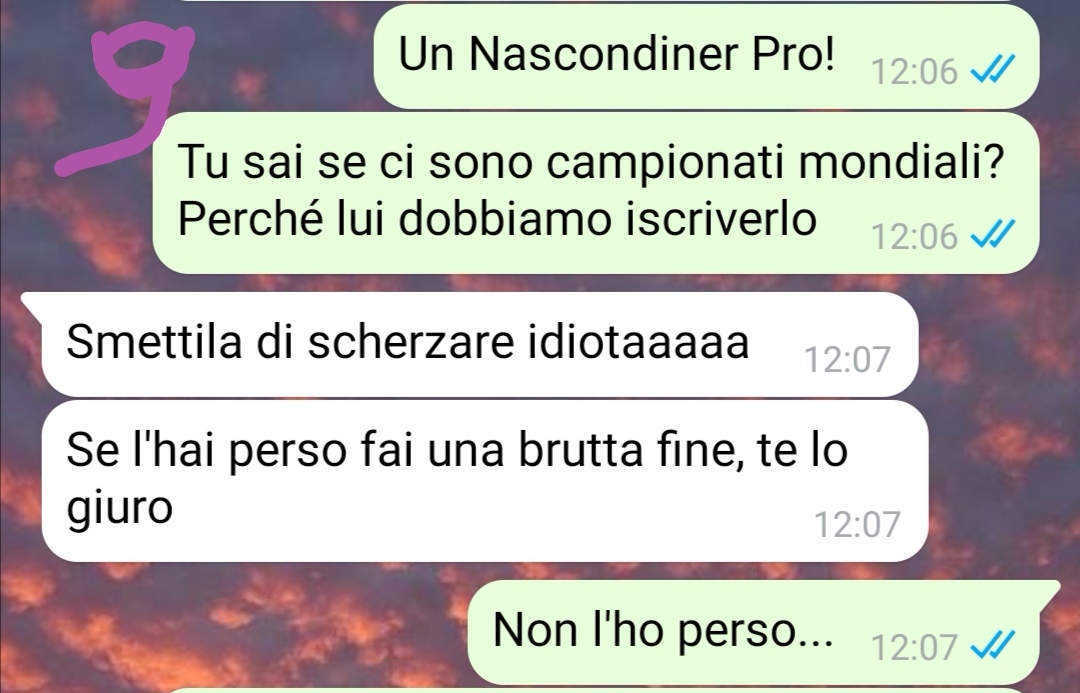Click 12:07 timestamp on "Smettila di scherzare" message

pos(847,359)
